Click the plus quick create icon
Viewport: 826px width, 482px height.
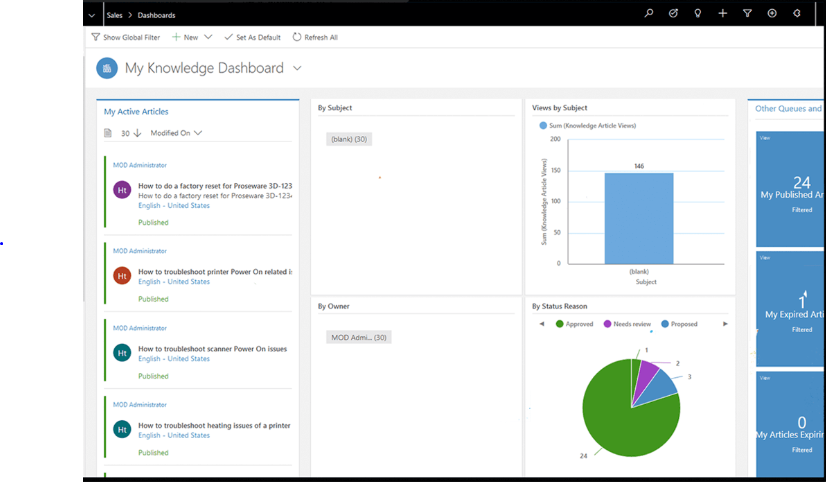[723, 13]
